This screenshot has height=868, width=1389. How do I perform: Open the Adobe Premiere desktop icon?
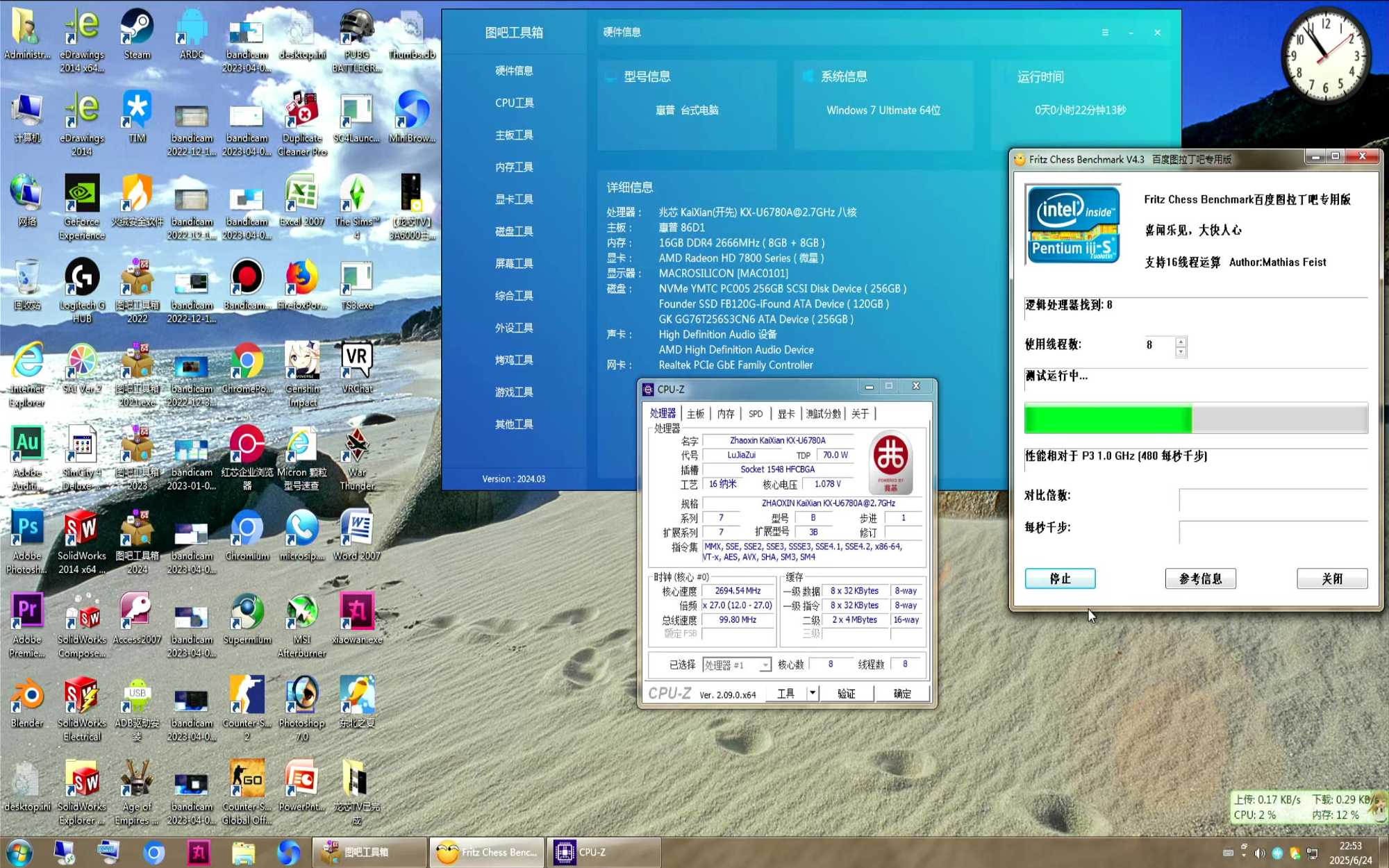[27, 625]
